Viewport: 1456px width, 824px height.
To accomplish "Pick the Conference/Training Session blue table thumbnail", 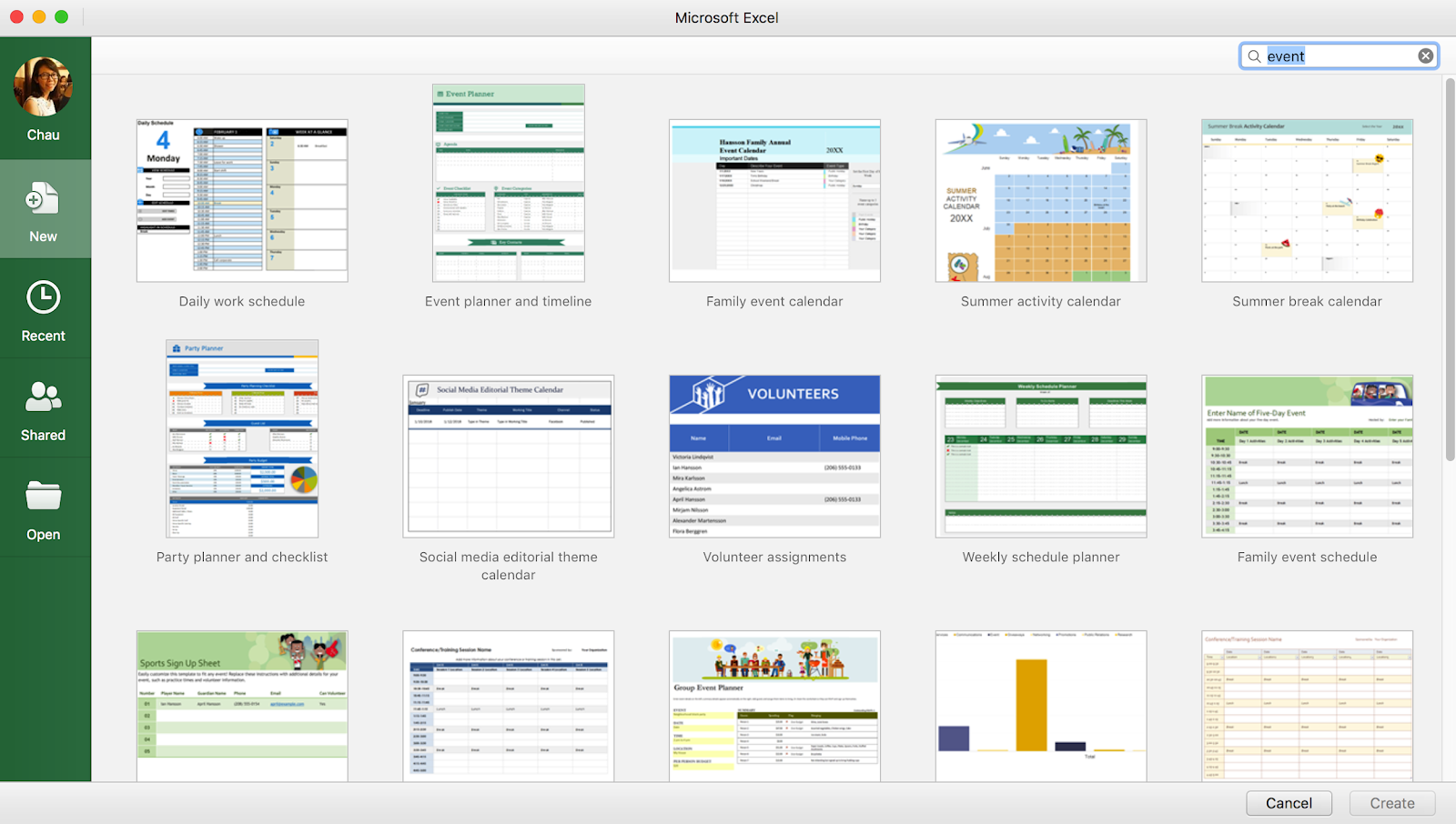I will (509, 706).
